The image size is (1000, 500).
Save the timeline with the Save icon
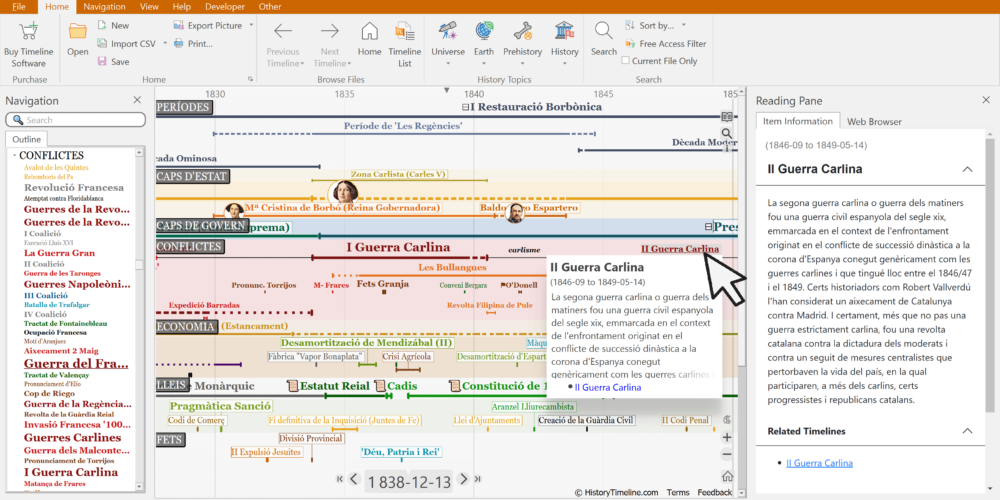pos(103,61)
